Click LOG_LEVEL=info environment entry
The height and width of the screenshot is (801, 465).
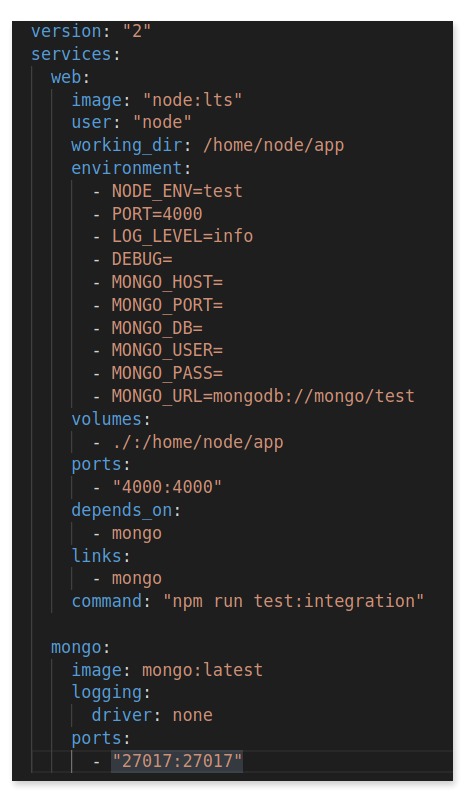(x=182, y=236)
